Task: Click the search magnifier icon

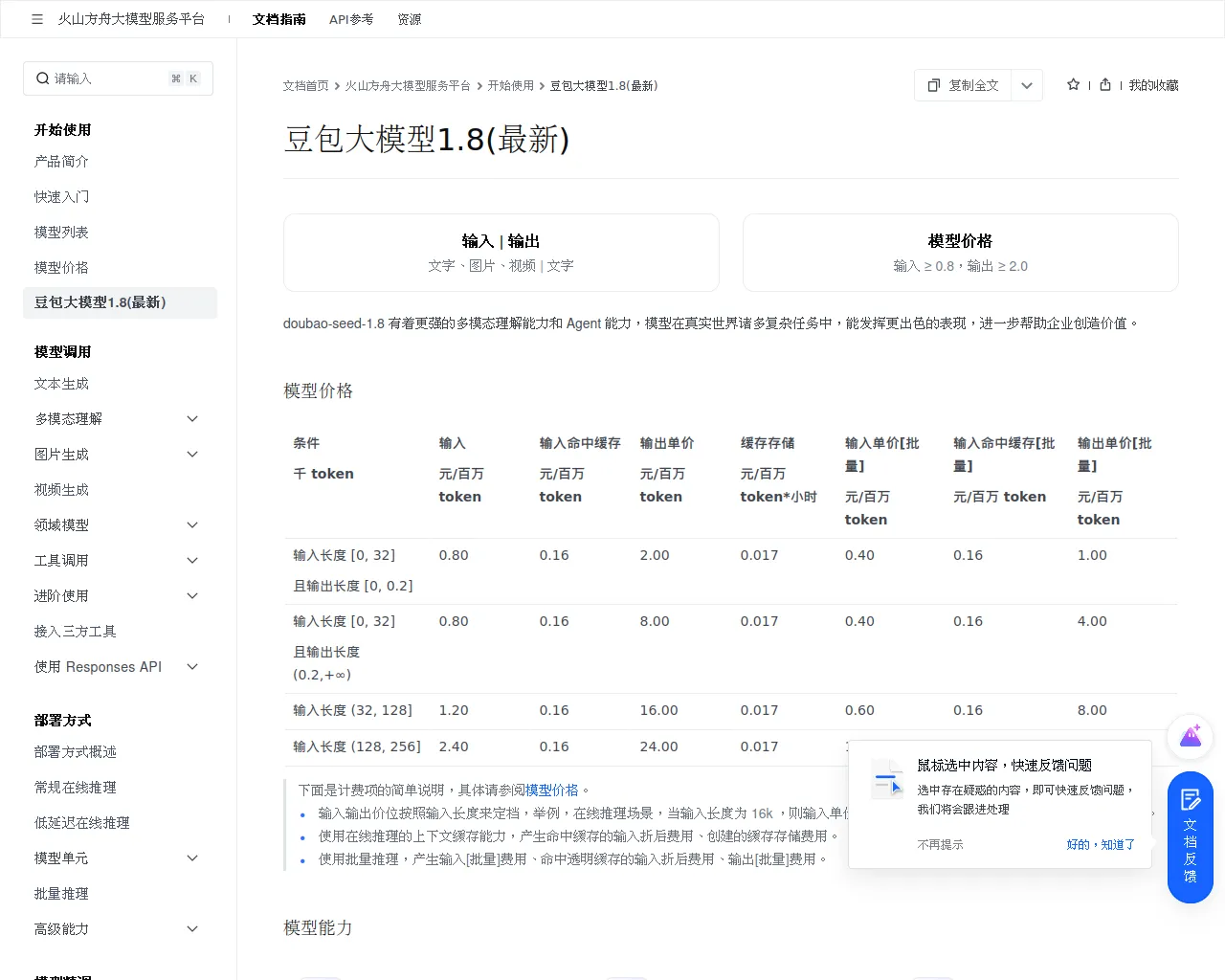Action: [x=43, y=78]
